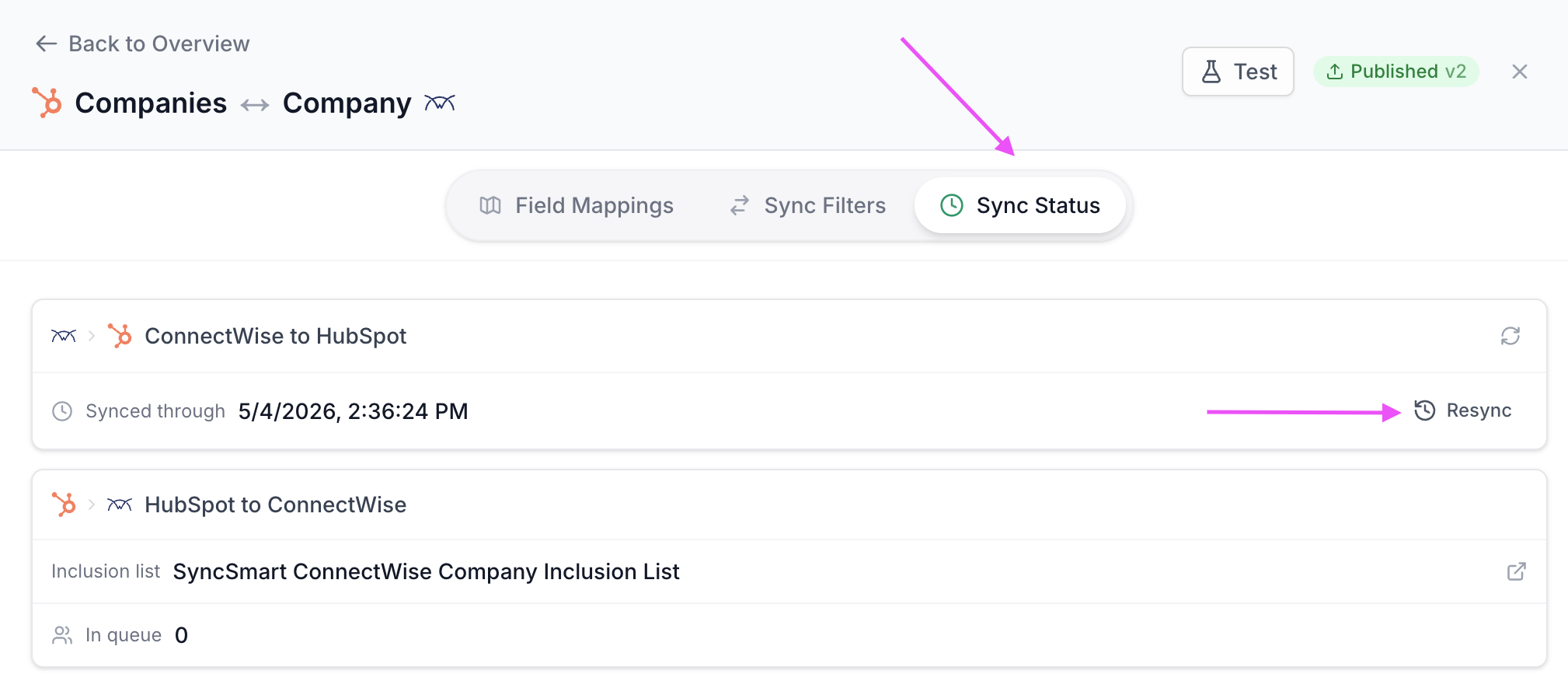Click the HubSpot to ConnectWise card title
The image size is (1568, 695).
(276, 505)
